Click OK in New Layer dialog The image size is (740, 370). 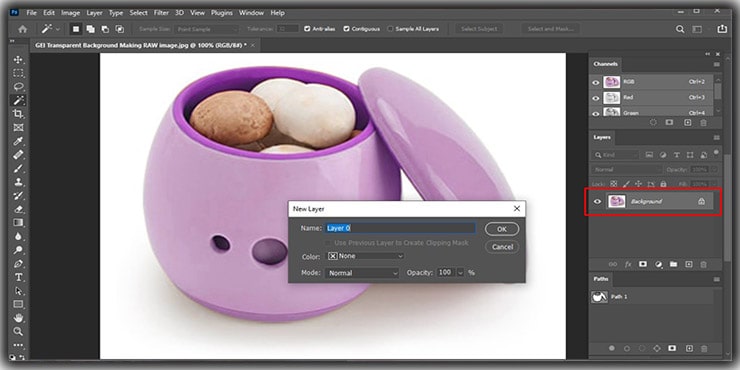click(x=502, y=229)
